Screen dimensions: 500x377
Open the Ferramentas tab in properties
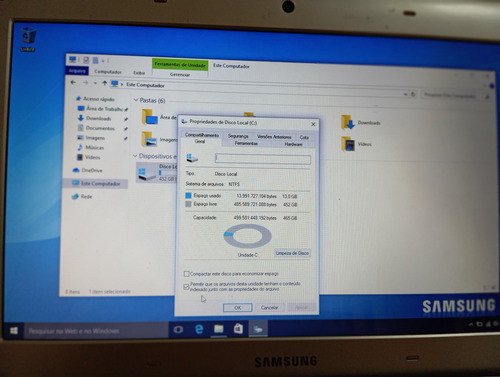(x=246, y=143)
